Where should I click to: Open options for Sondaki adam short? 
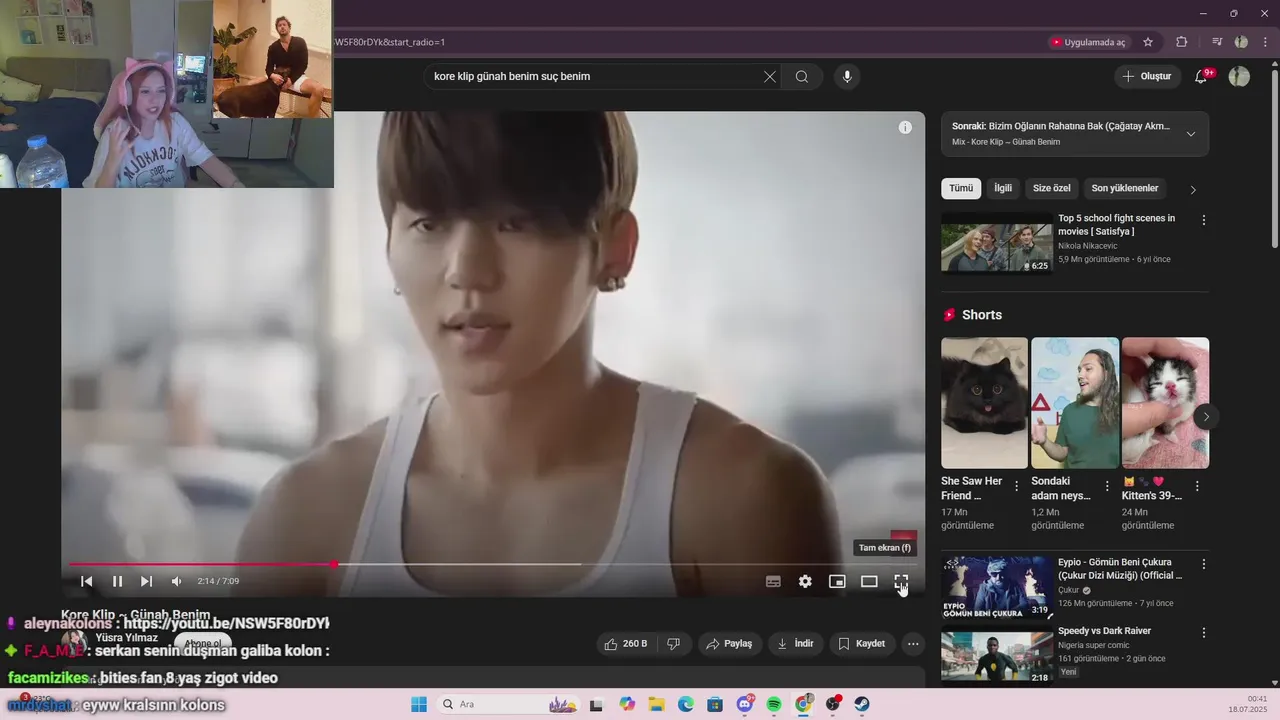click(1107, 486)
